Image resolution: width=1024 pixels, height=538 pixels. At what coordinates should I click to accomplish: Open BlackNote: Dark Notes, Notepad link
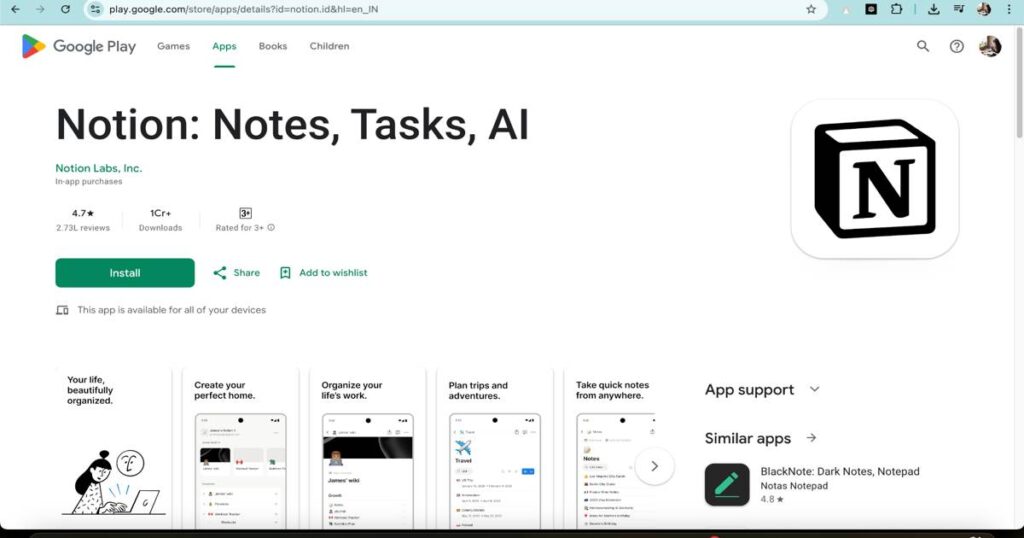(840, 471)
